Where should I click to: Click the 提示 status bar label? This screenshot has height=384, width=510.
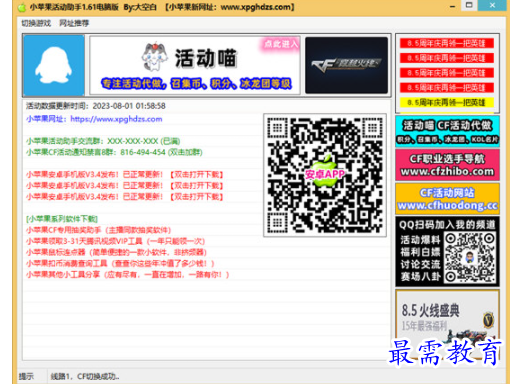point(26,376)
